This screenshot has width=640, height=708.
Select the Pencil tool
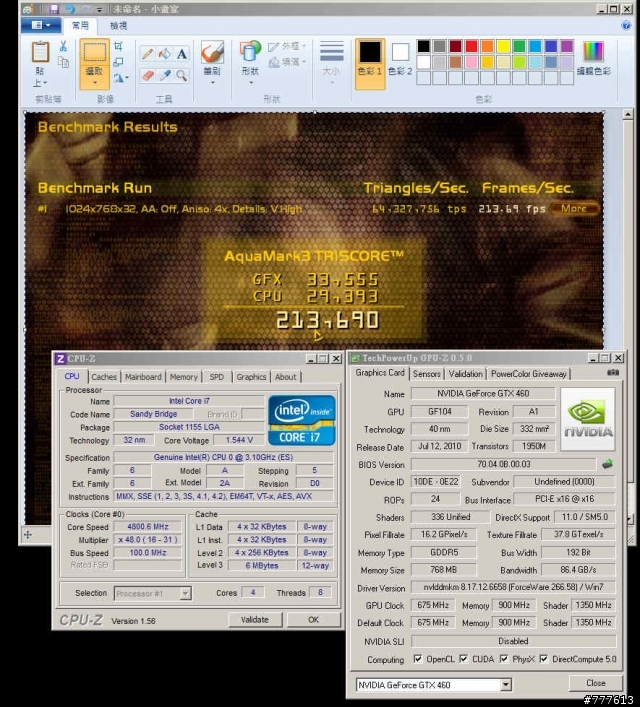(147, 54)
